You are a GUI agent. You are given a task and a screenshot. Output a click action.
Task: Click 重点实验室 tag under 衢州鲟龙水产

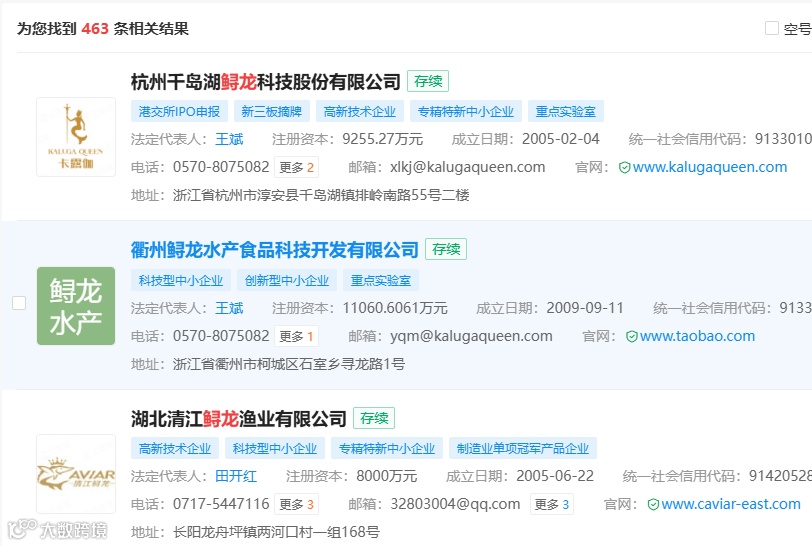pyautogui.click(x=381, y=280)
